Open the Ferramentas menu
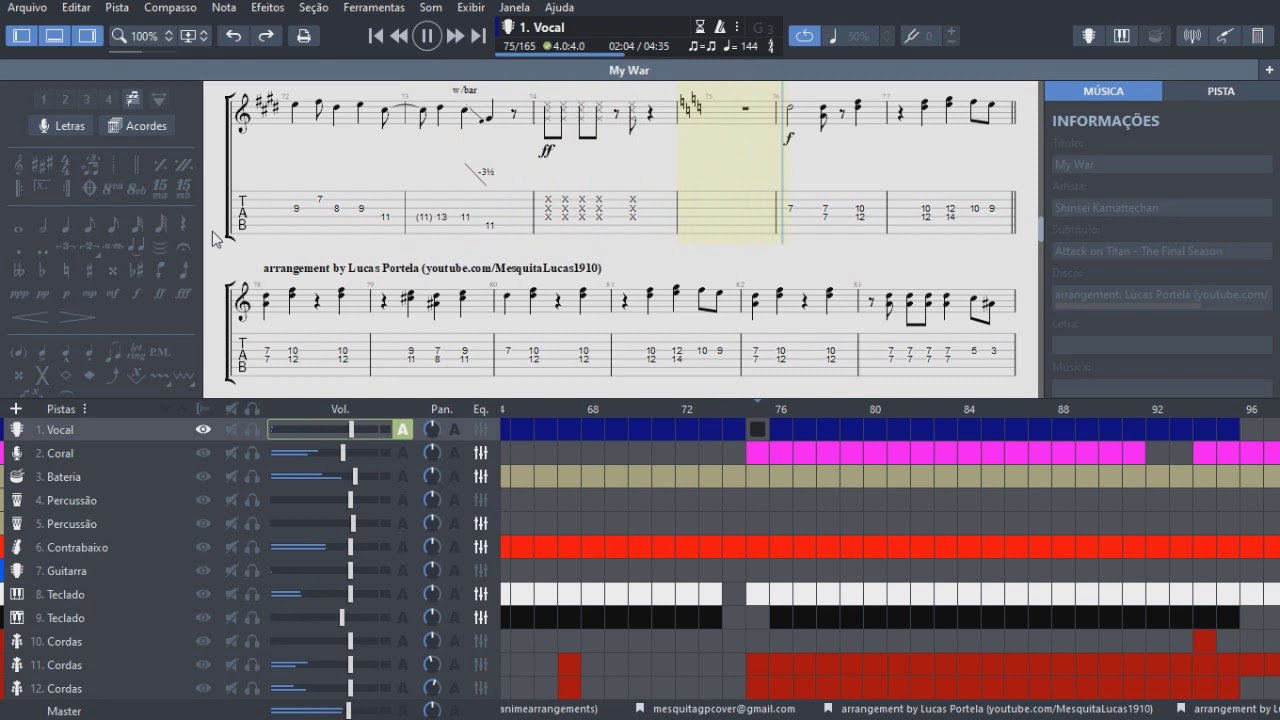Viewport: 1280px width, 720px height. click(x=374, y=7)
